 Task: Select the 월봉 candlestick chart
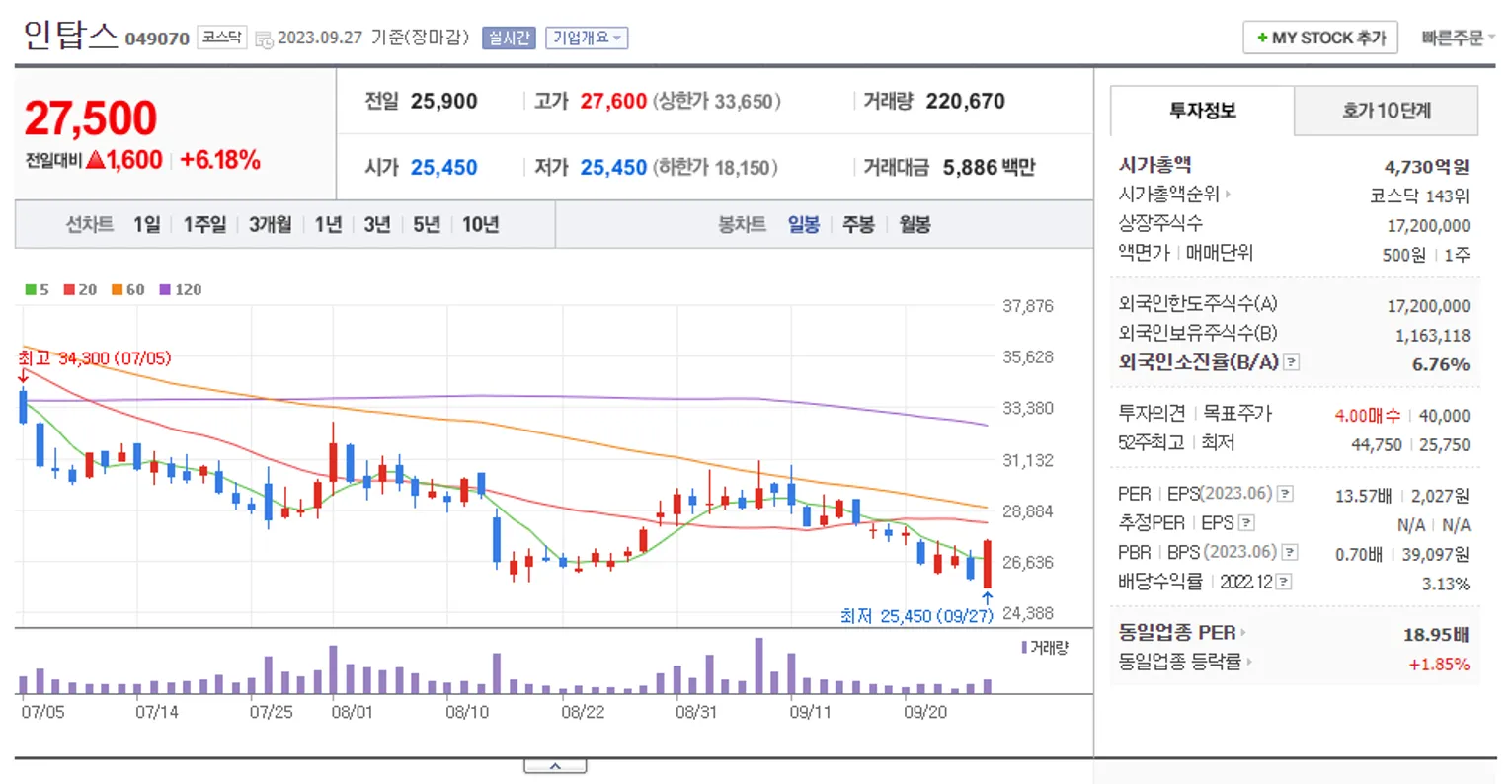(915, 224)
